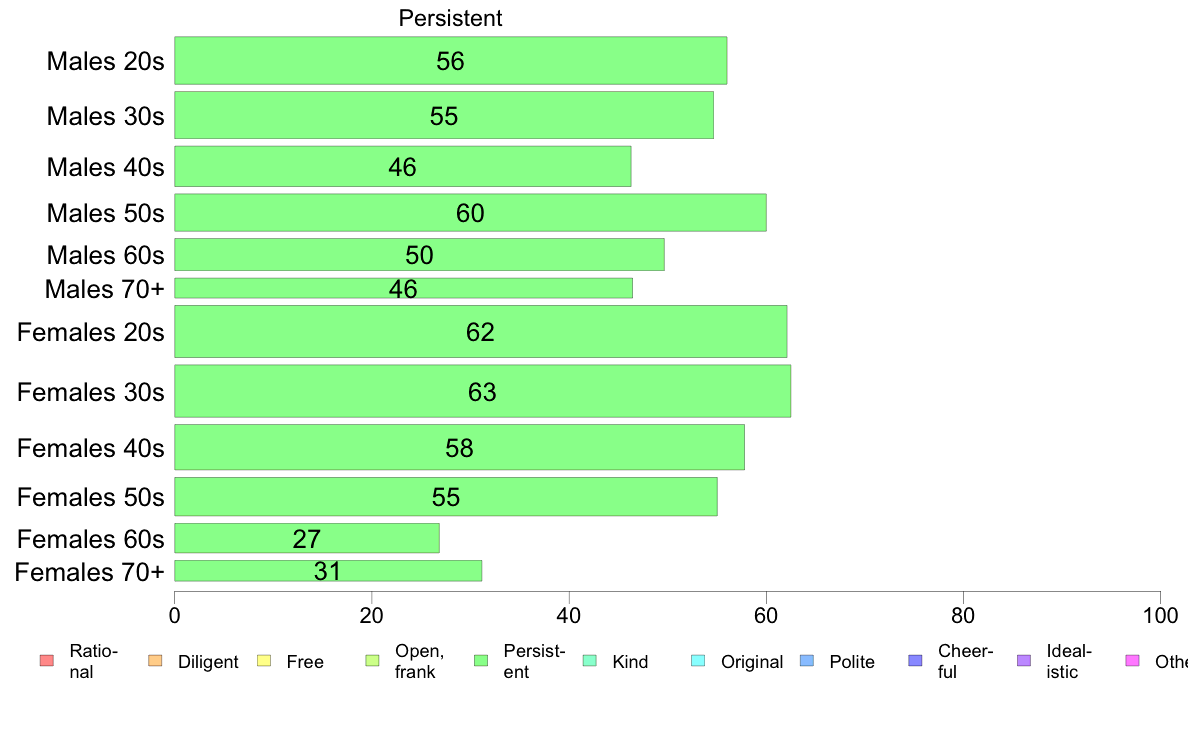Select the Males 40s bar showing 46
1188x736 pixels.
[x=402, y=167]
